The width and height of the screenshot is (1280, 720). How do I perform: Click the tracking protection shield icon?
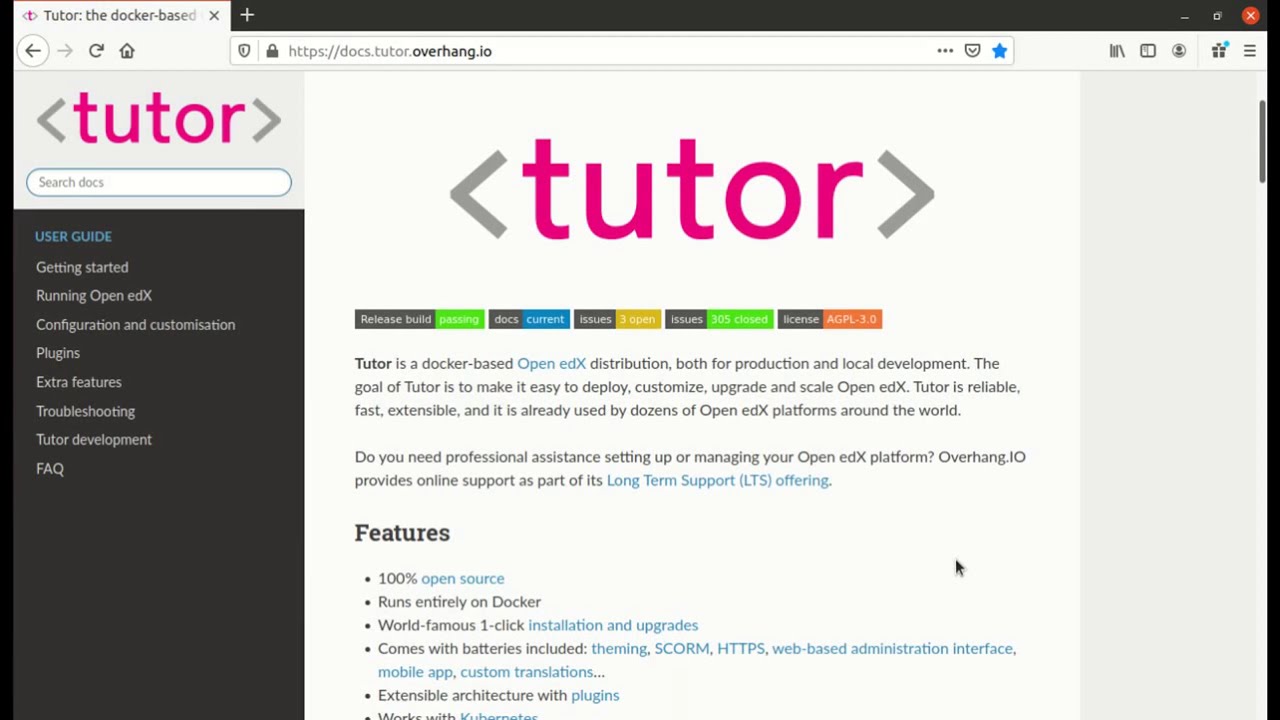[x=244, y=51]
